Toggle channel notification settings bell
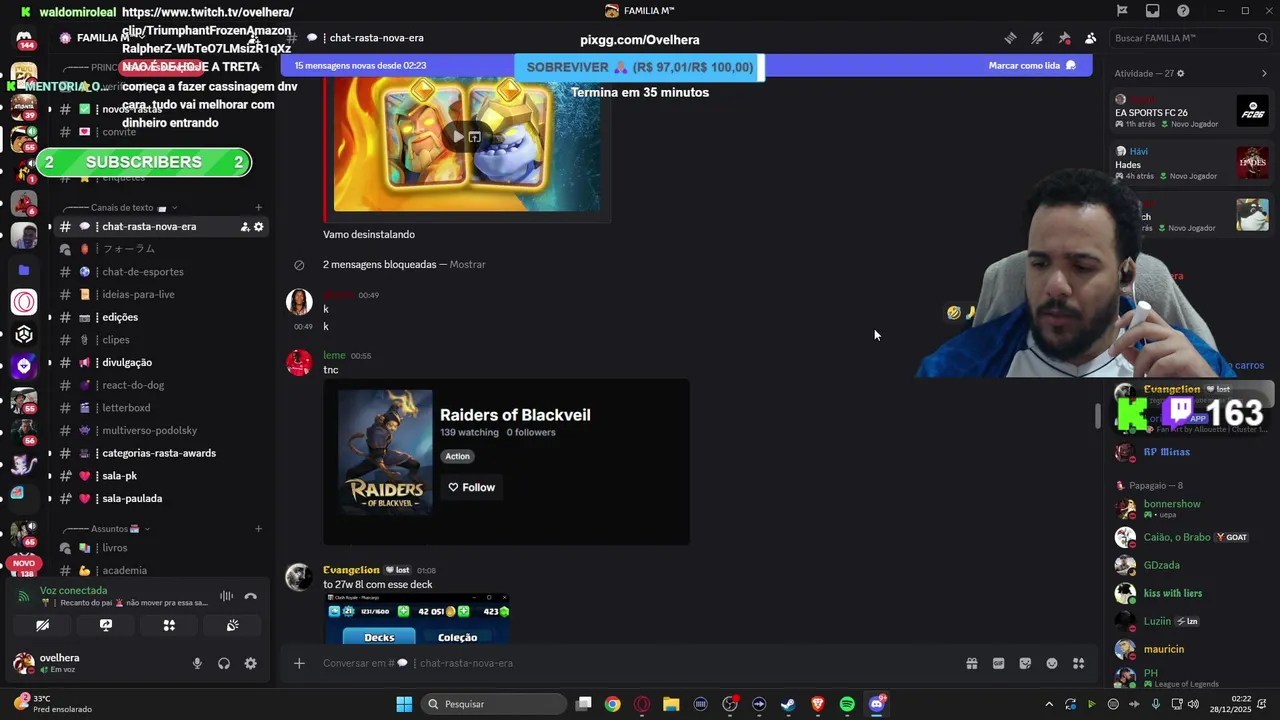 [1037, 38]
